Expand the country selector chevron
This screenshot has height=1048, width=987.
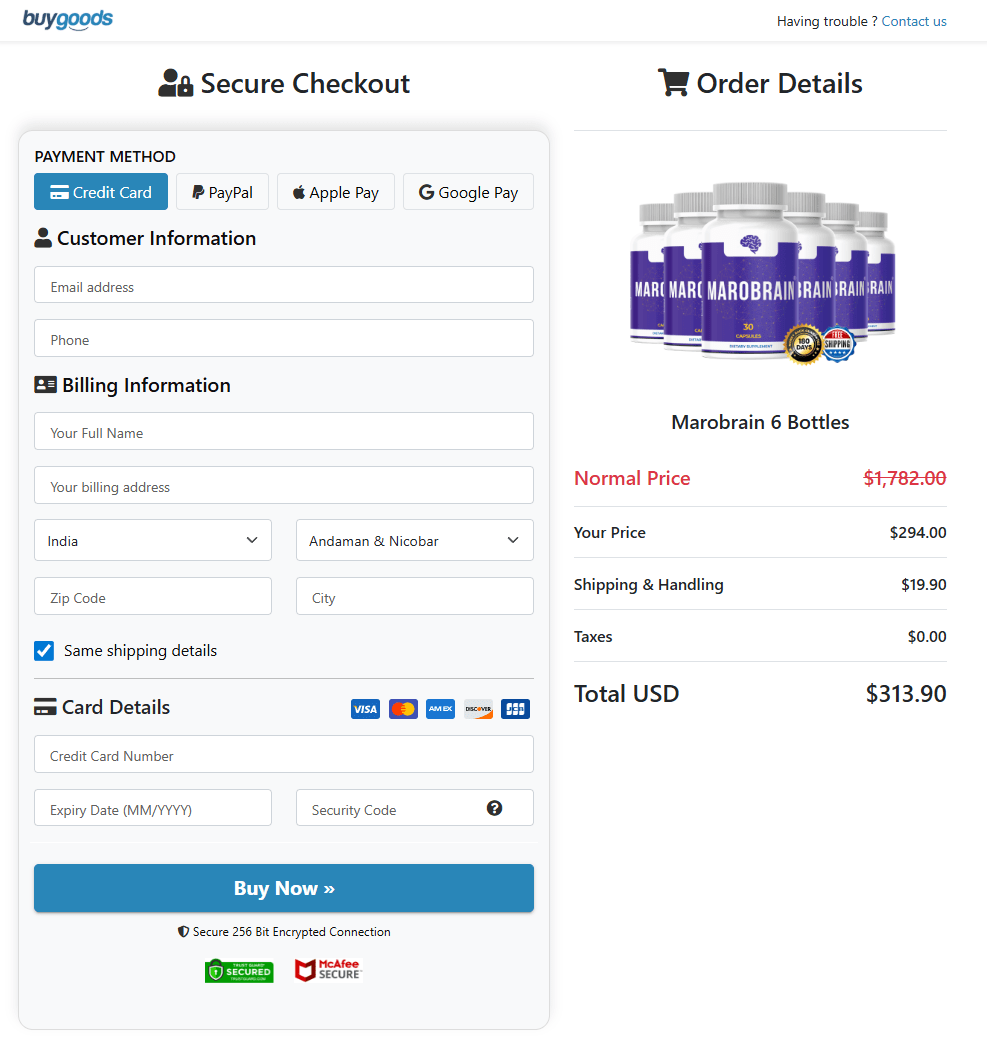[252, 539]
